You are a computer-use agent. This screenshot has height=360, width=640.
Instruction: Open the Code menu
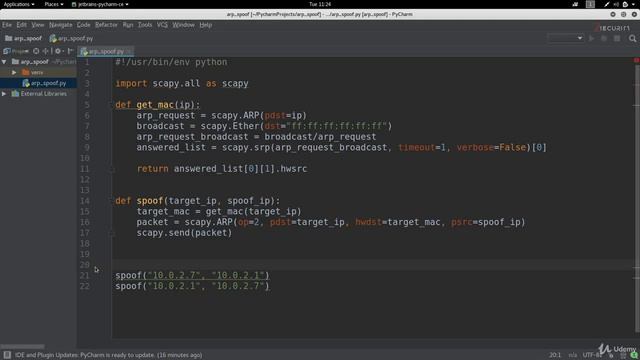coord(83,25)
